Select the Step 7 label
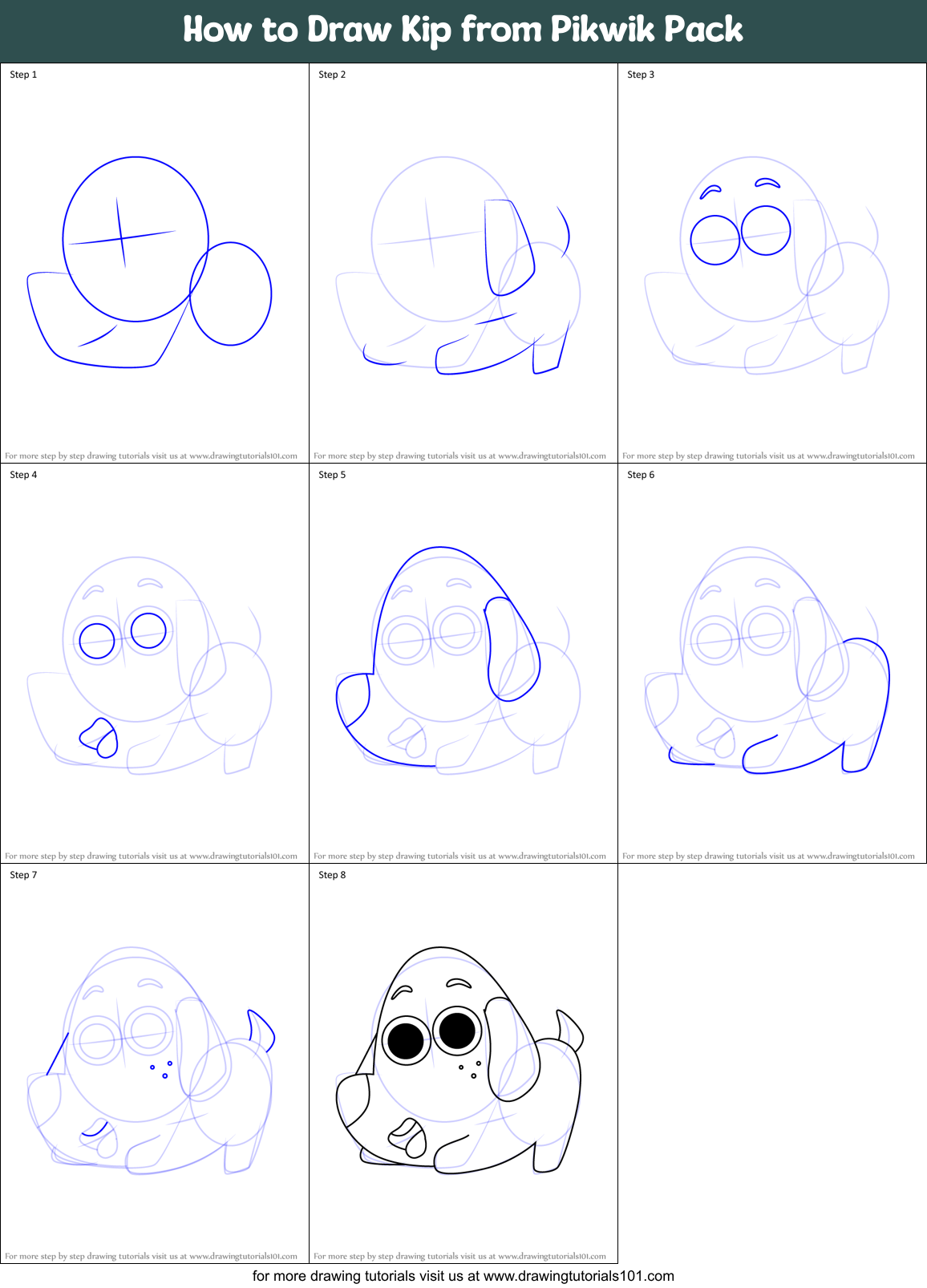This screenshot has height=1288, width=927. tap(23, 875)
